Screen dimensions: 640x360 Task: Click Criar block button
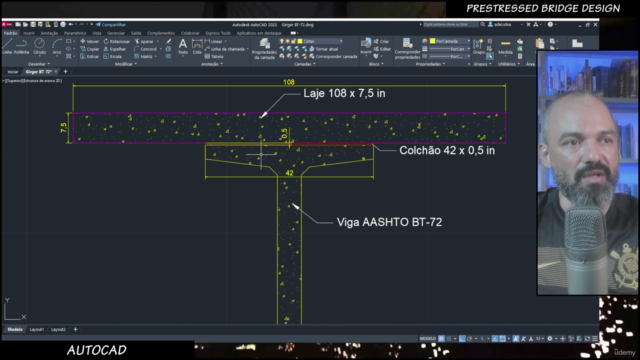point(381,41)
